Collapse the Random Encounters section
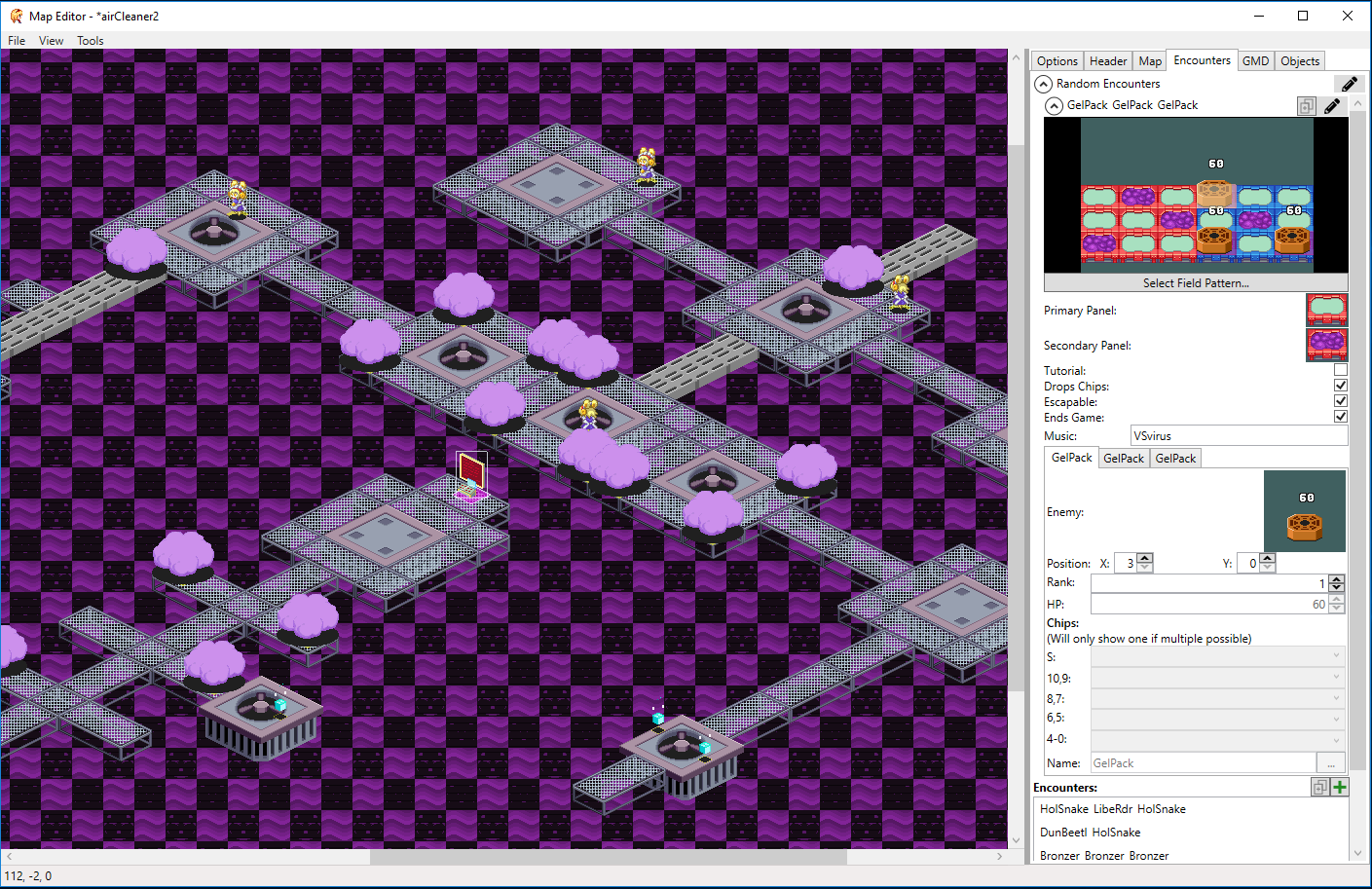Screen dimensions: 1372x889 (x=1043, y=84)
